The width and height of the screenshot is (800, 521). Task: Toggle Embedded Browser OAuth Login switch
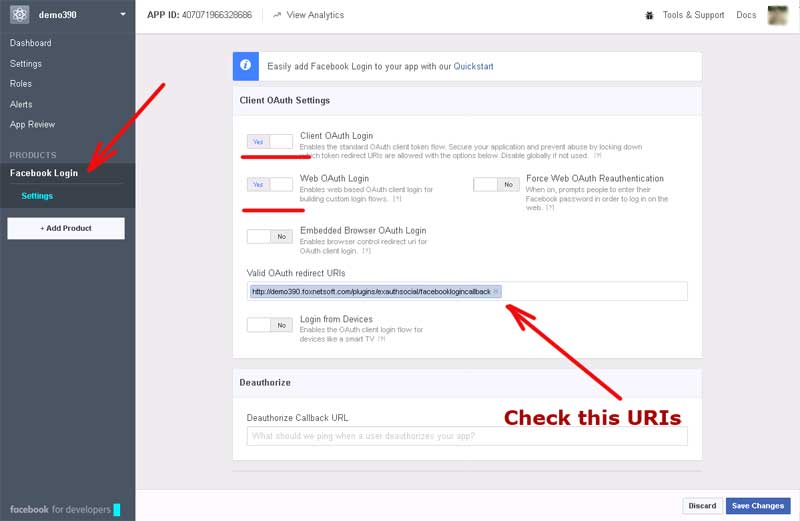coord(269,236)
